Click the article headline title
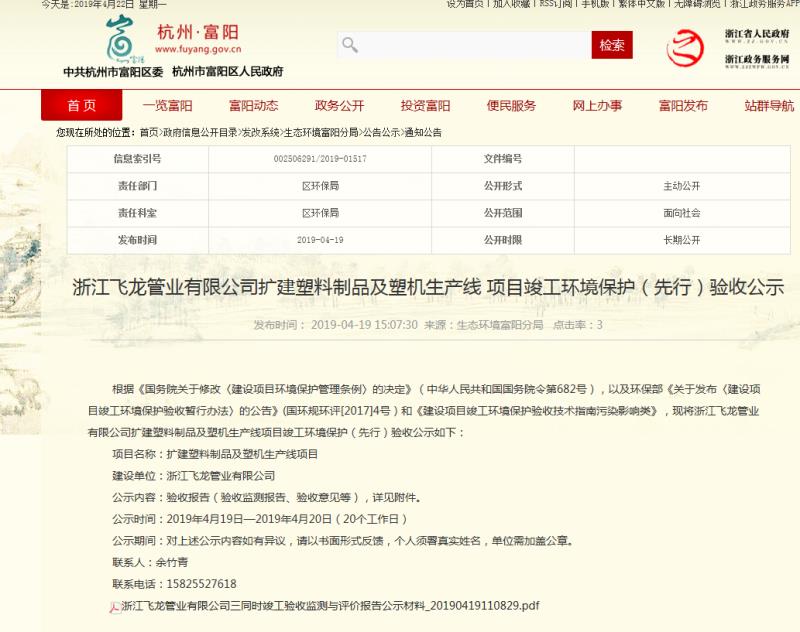The image size is (800, 632). point(428,288)
